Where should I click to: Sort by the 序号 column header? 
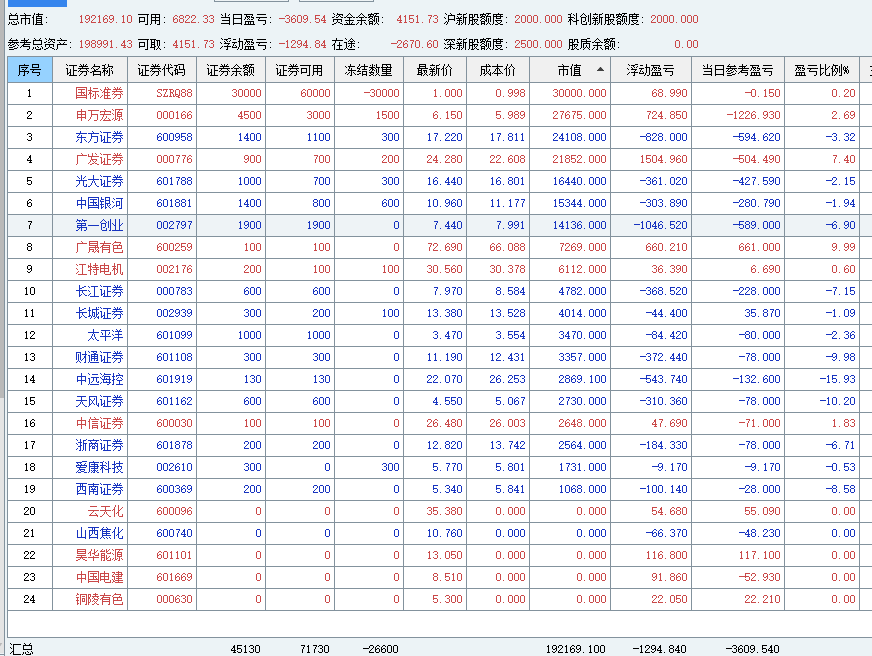30,70
